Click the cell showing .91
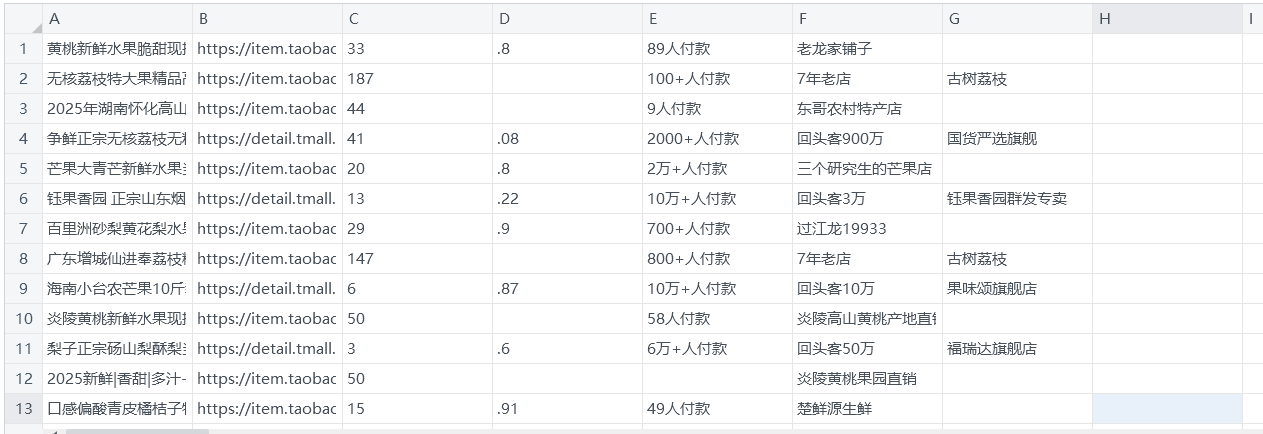 (x=567, y=408)
